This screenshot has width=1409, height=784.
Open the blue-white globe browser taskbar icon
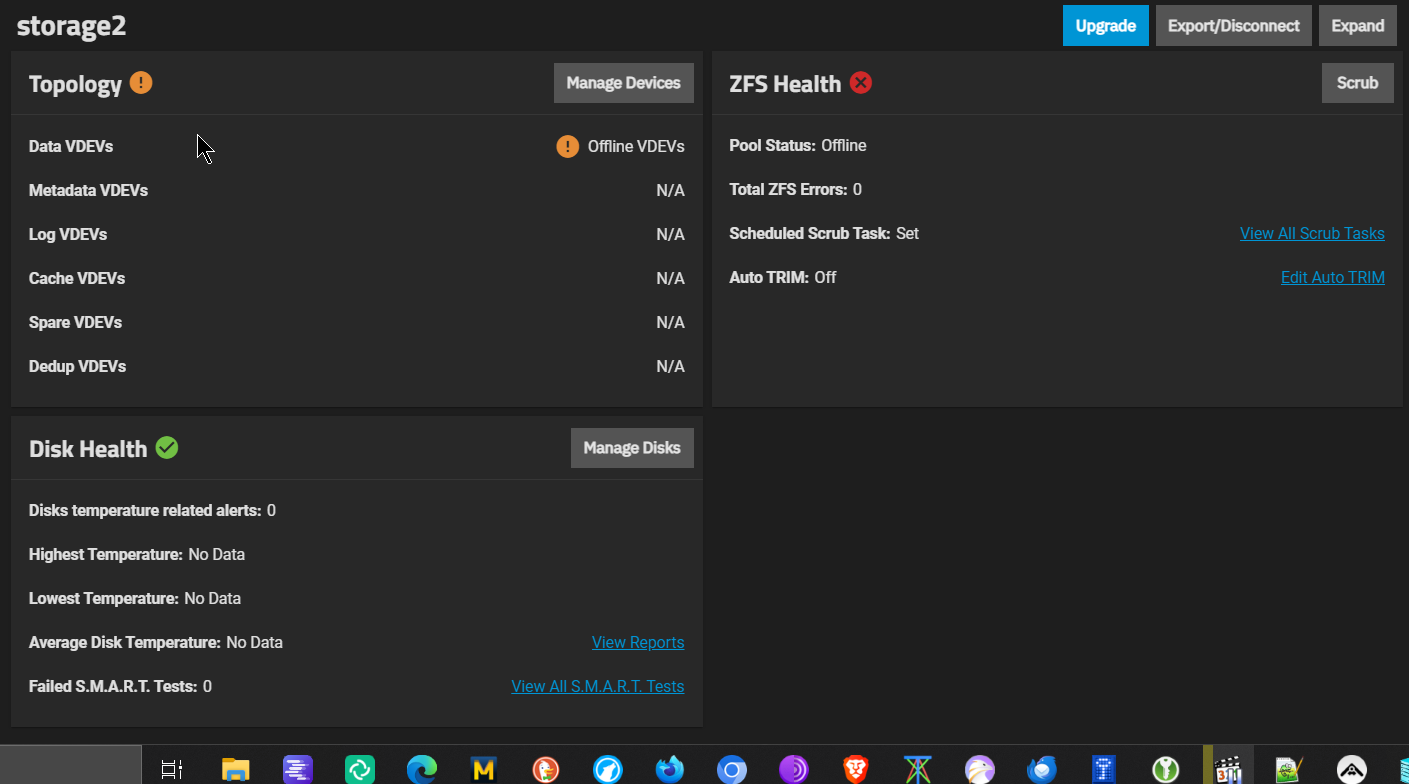pos(608,769)
